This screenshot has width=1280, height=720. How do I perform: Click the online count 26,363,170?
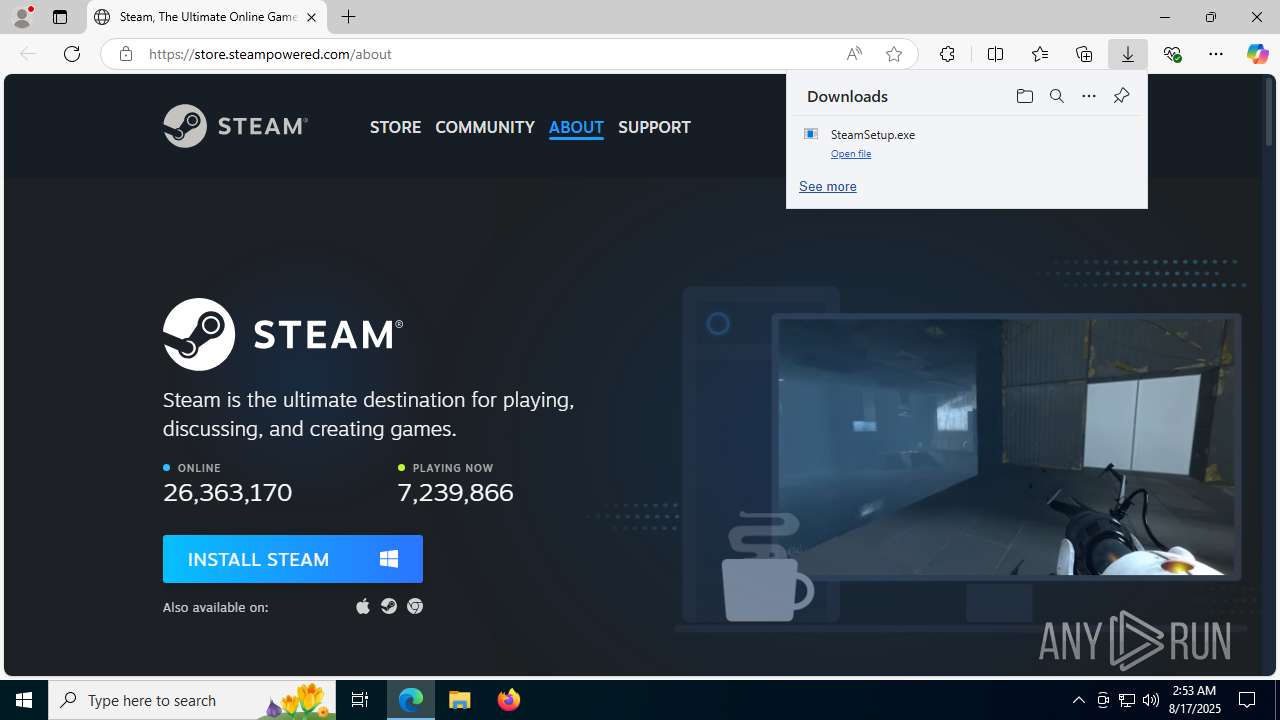[x=228, y=492]
